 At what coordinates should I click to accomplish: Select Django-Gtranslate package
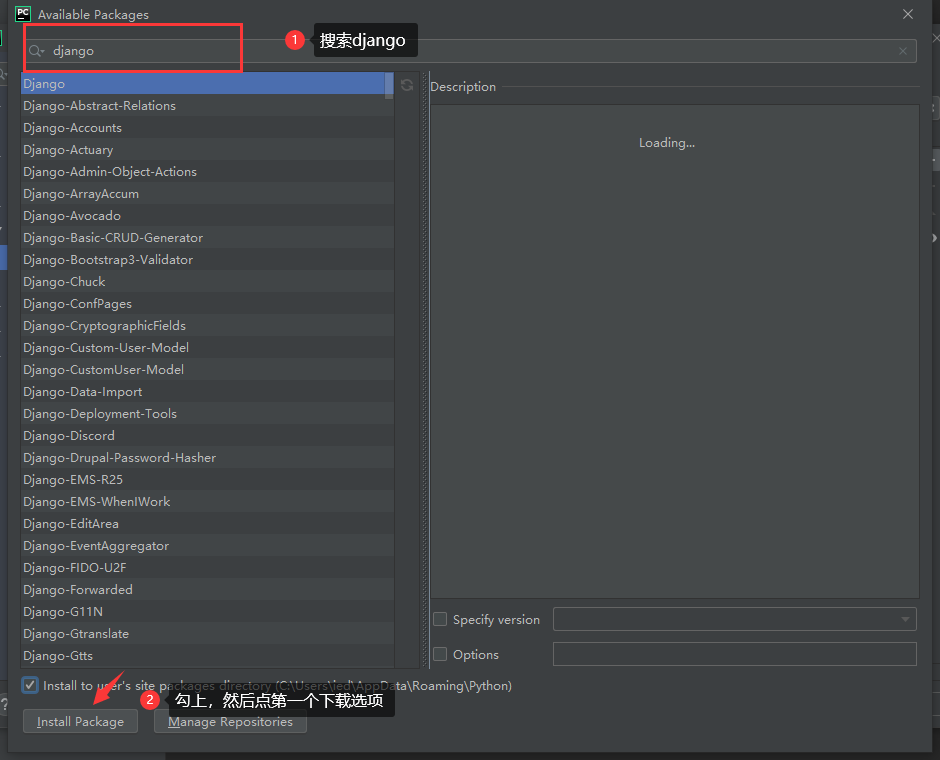pos(207,634)
